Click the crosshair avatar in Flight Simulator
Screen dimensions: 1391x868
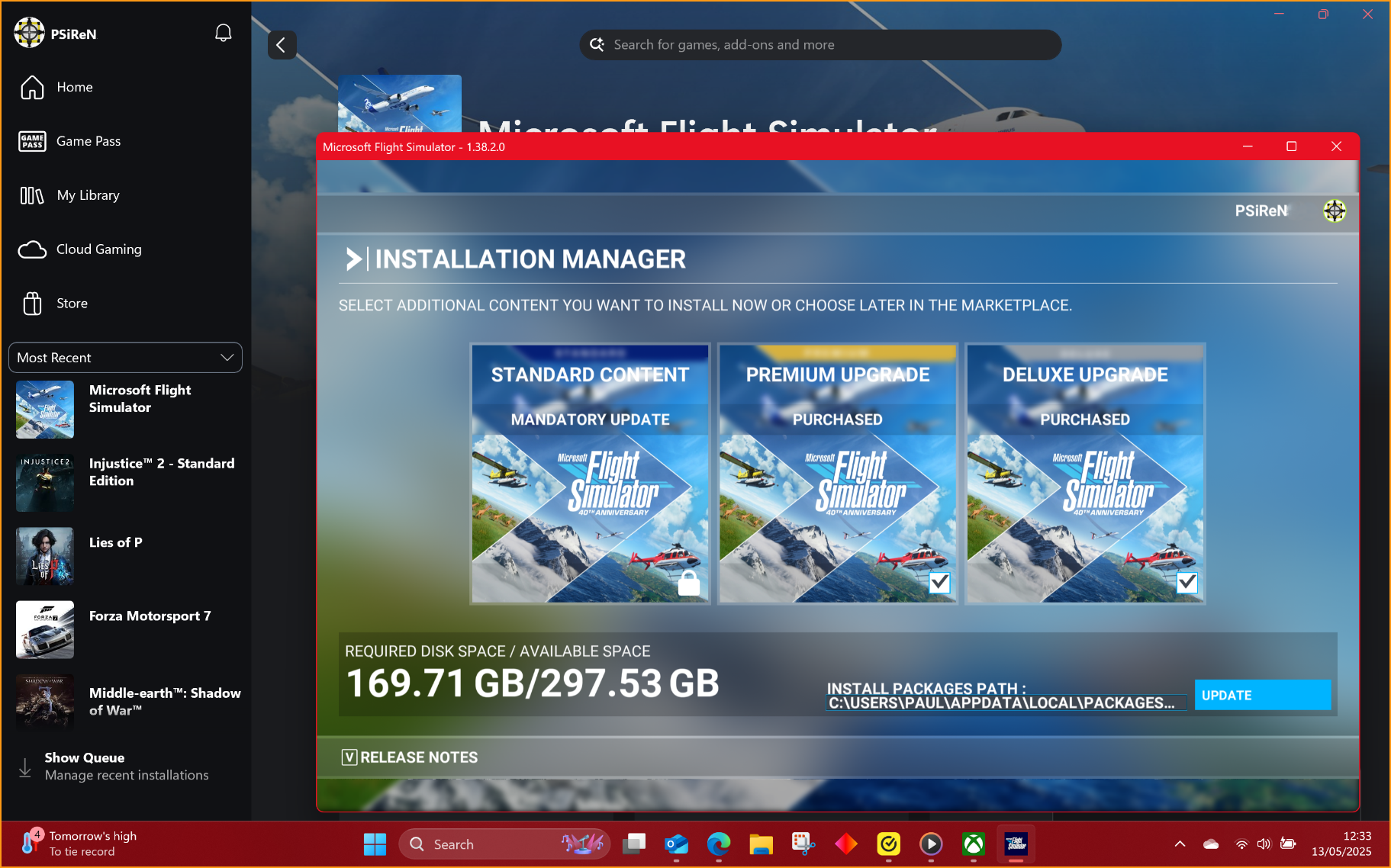tap(1334, 211)
